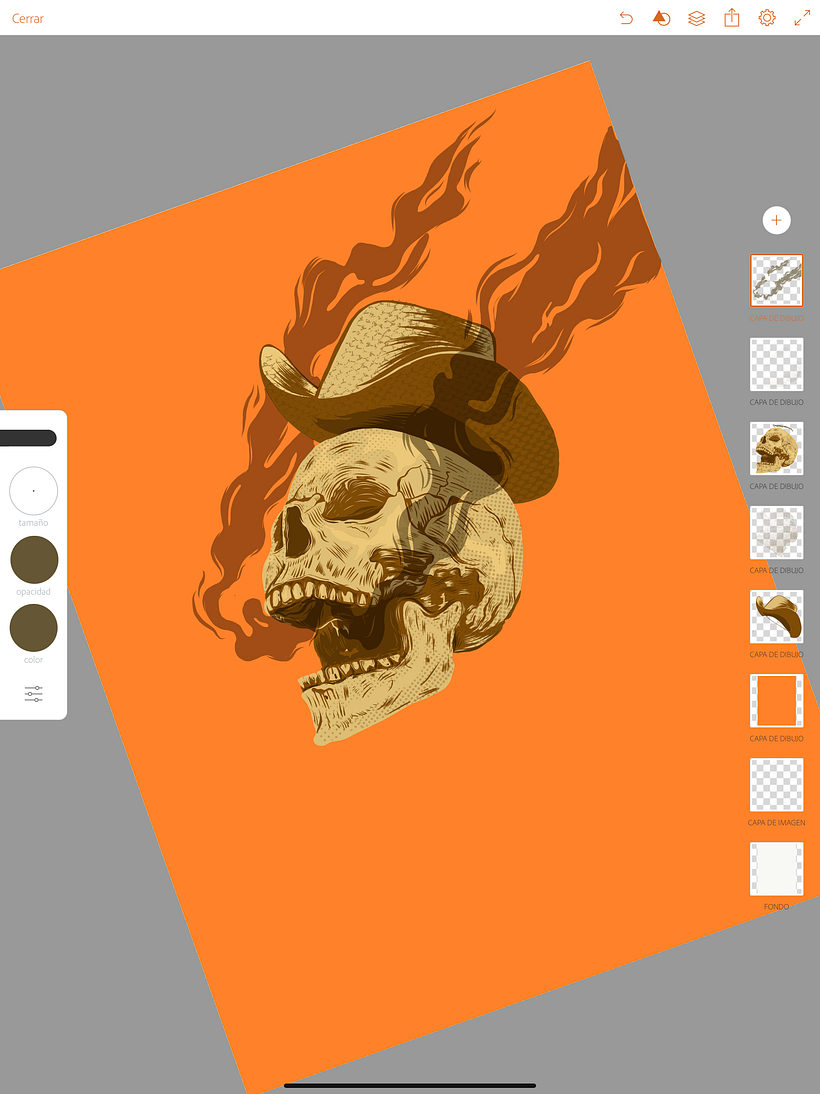Open the color picker swatch
The height and width of the screenshot is (1094, 820).
tap(33, 628)
